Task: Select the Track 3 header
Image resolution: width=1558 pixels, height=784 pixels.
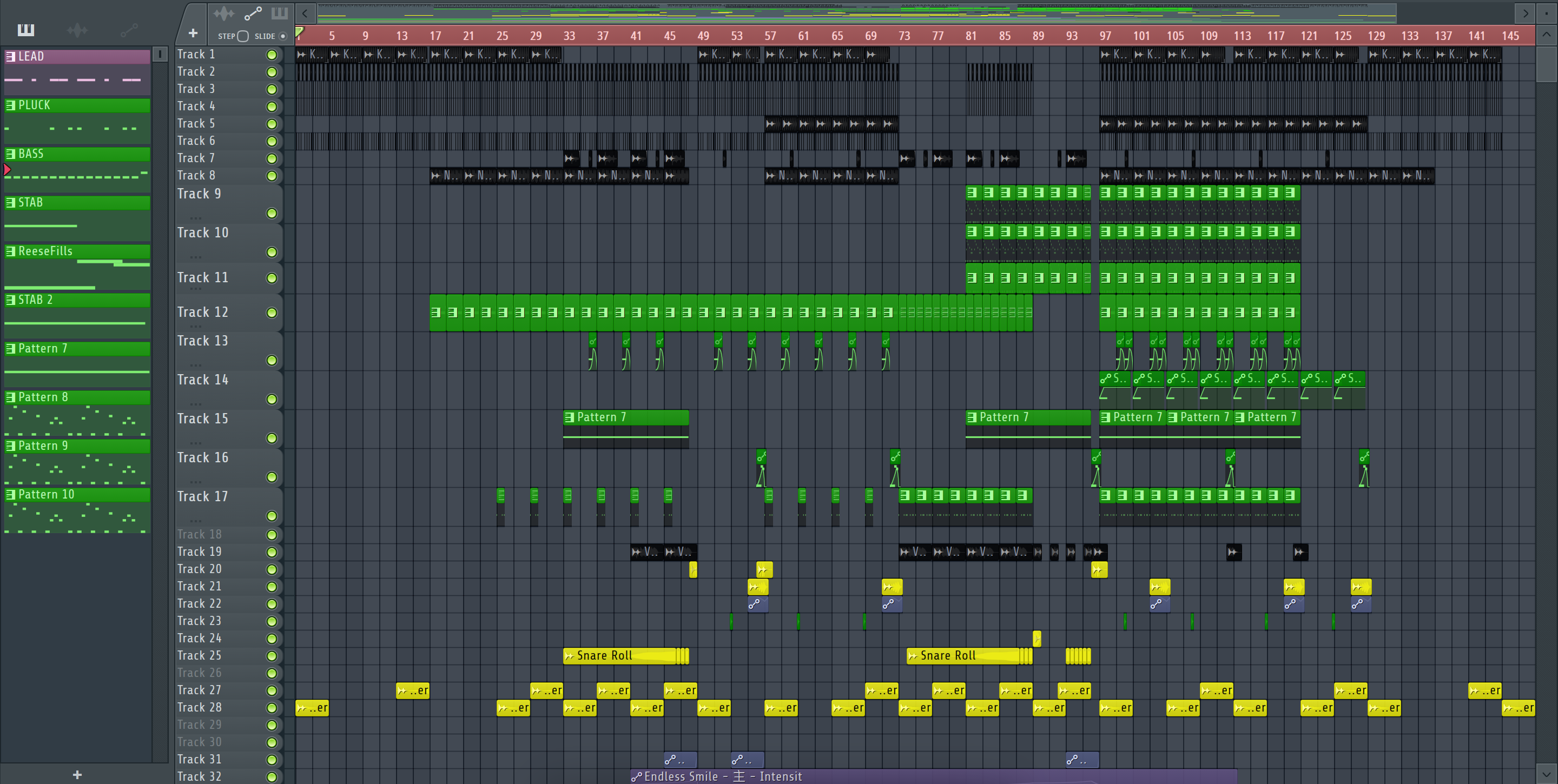Action: point(229,89)
